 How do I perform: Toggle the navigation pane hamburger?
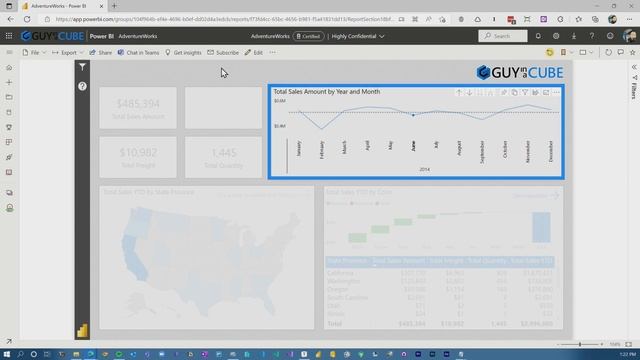click(x=9, y=53)
